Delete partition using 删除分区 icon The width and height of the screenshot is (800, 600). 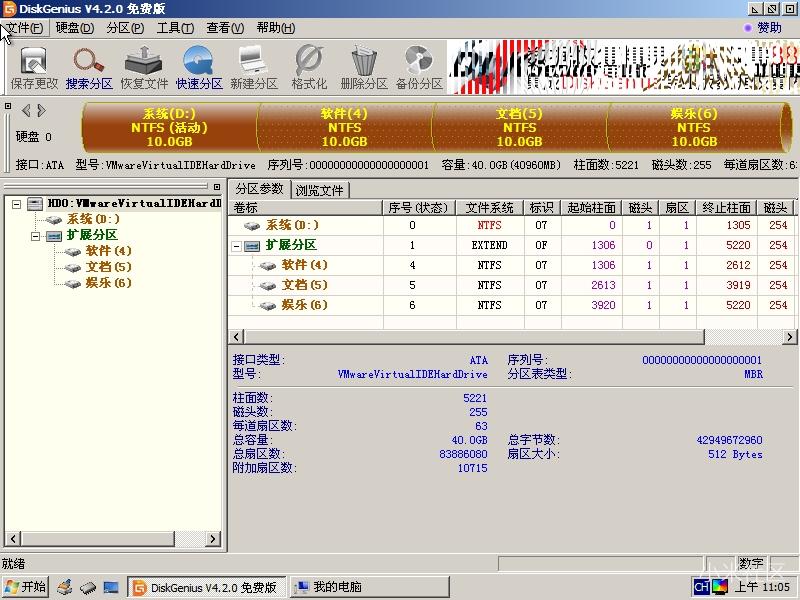point(364,65)
